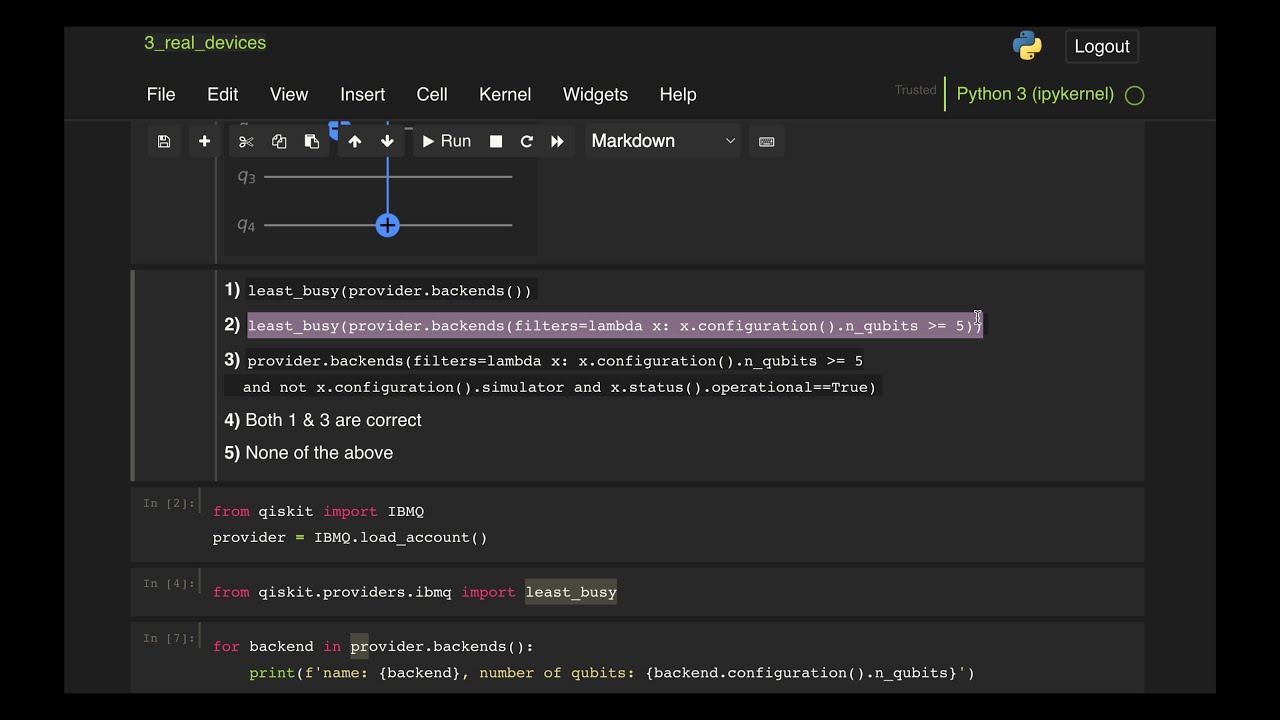Paste cells below using the clipboard icon

coord(312,141)
